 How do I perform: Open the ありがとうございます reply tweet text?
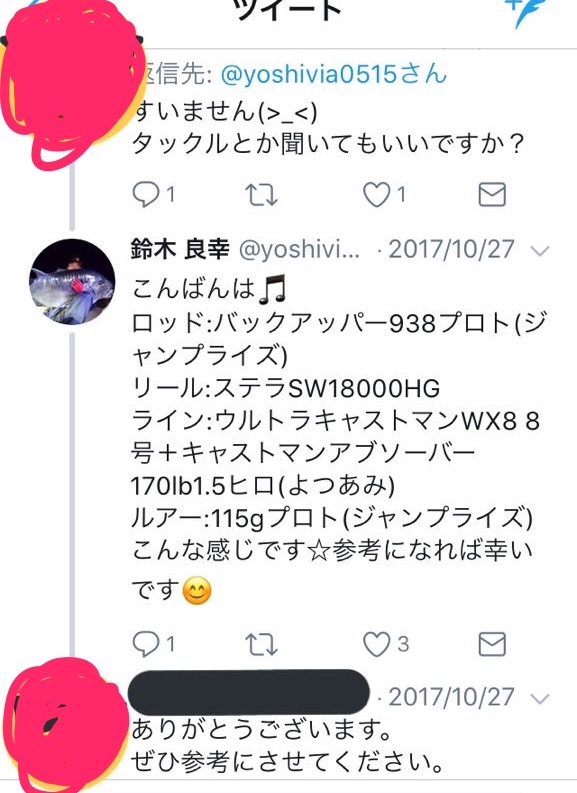tap(286, 746)
